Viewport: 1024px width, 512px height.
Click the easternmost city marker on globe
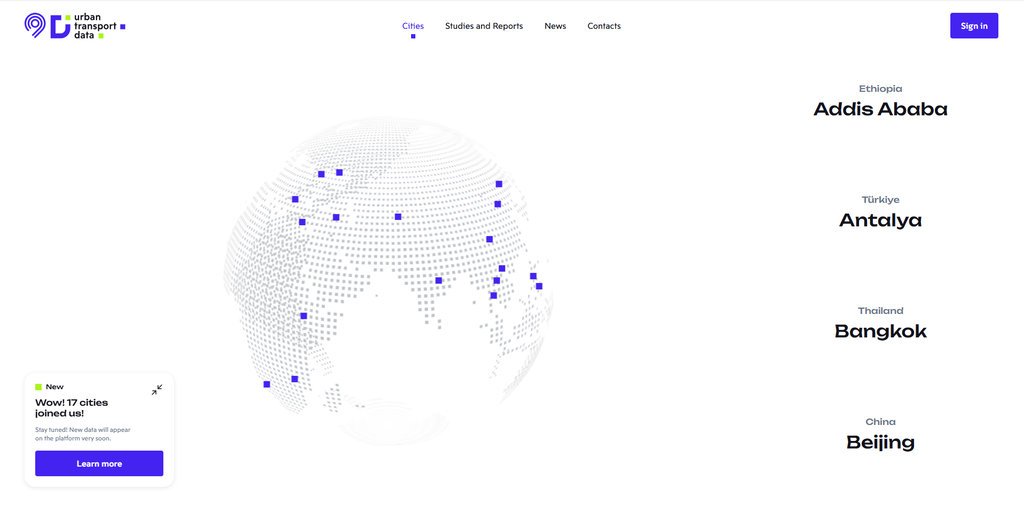[539, 286]
